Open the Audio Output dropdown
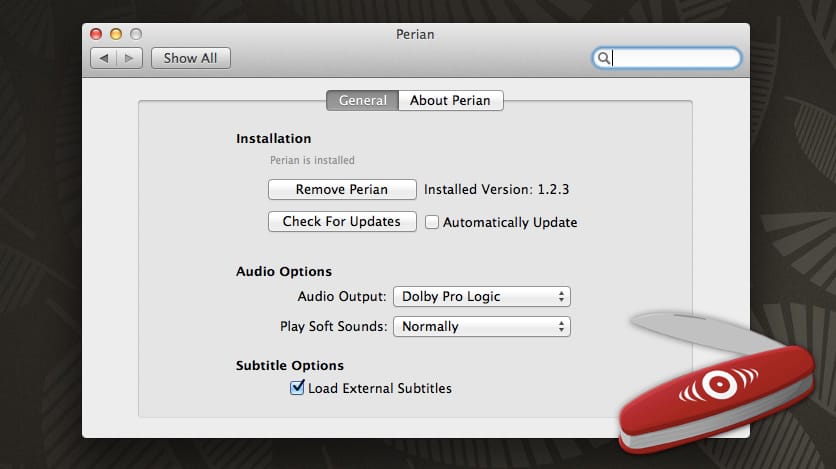 pyautogui.click(x=482, y=296)
